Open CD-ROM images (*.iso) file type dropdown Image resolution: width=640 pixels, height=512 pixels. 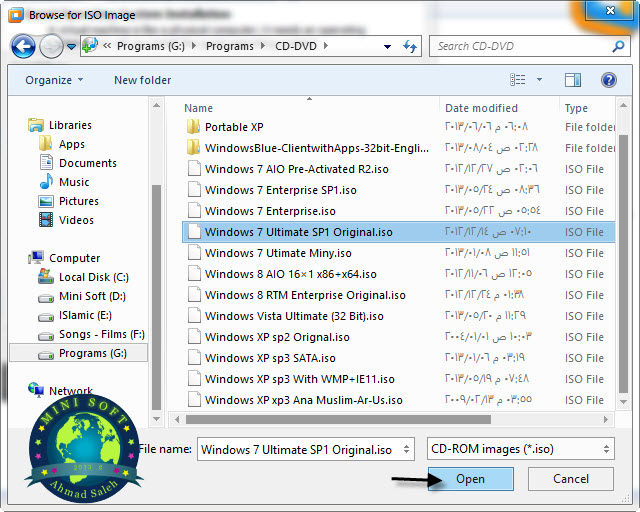tap(520, 449)
